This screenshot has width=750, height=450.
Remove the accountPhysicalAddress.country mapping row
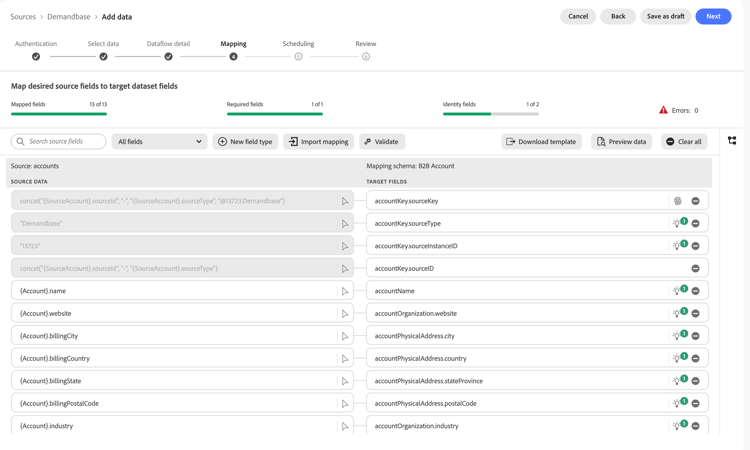click(695, 358)
